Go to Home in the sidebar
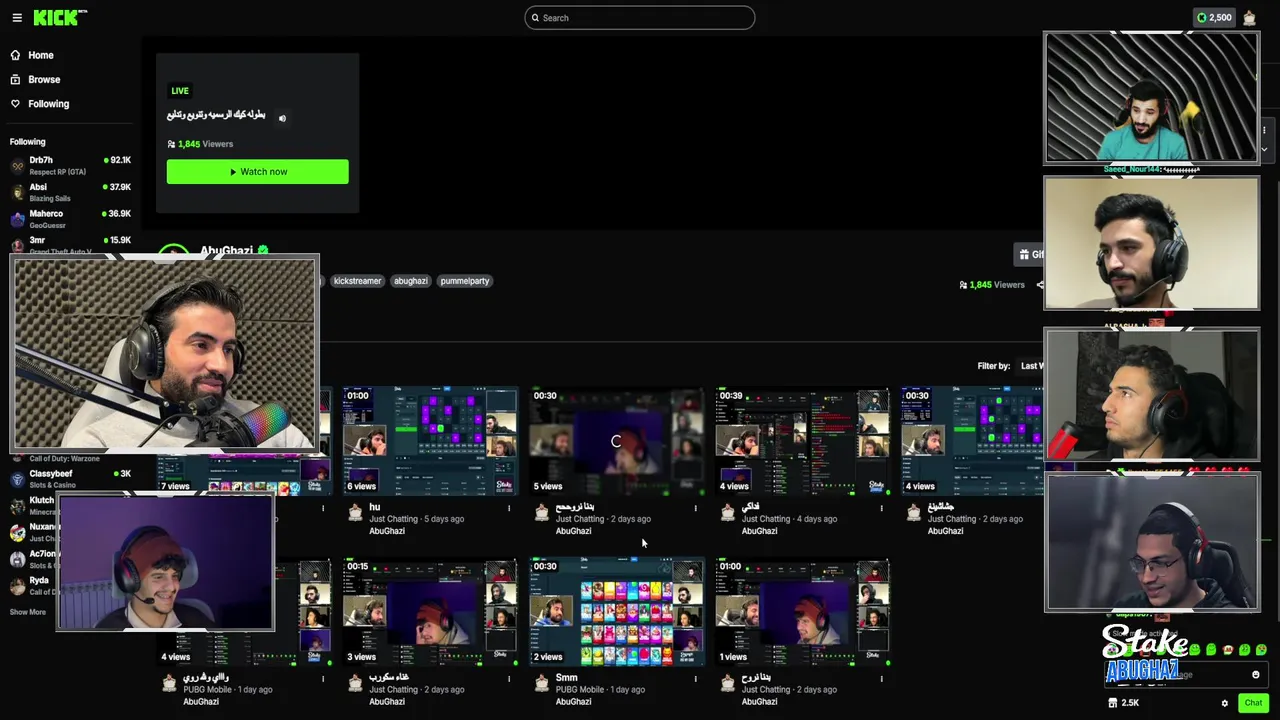1280x720 pixels. 32,55
